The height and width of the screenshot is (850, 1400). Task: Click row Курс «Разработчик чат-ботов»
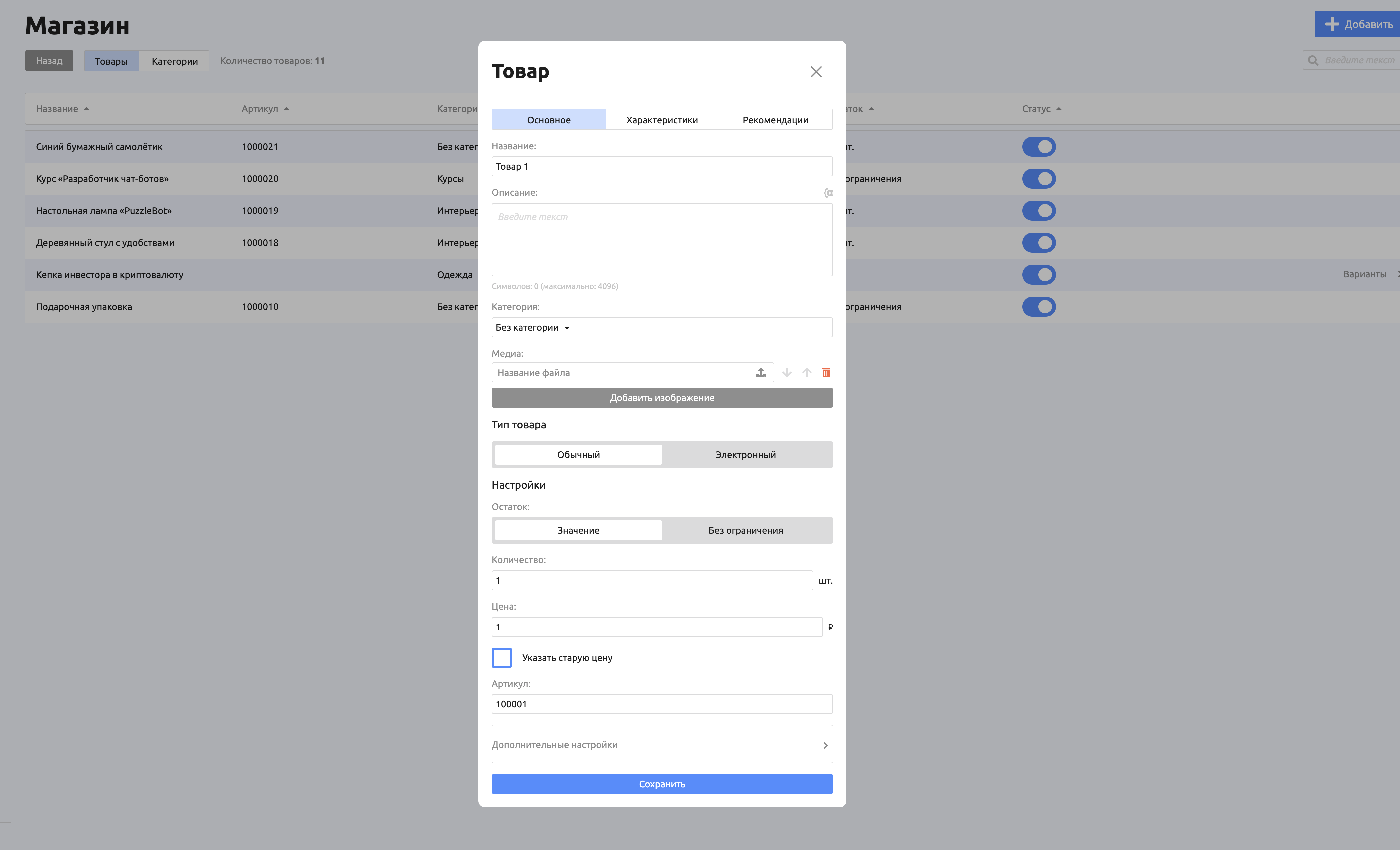coord(712,179)
